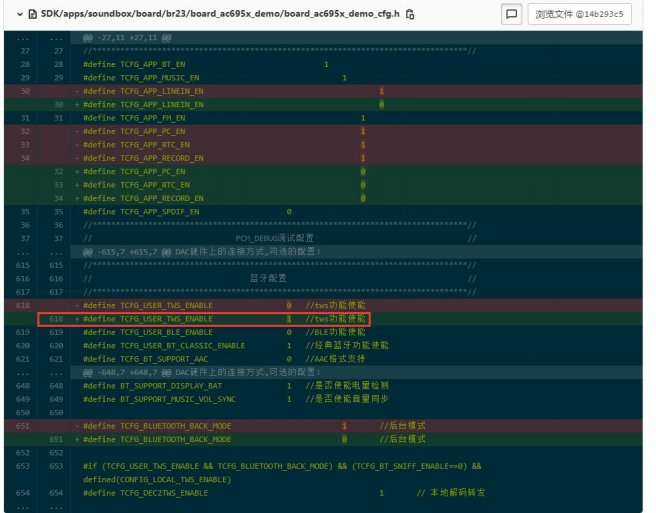Click the removed TCFG_APP_RECORD_EN line
The height and width of the screenshot is (513, 656).
point(356,158)
